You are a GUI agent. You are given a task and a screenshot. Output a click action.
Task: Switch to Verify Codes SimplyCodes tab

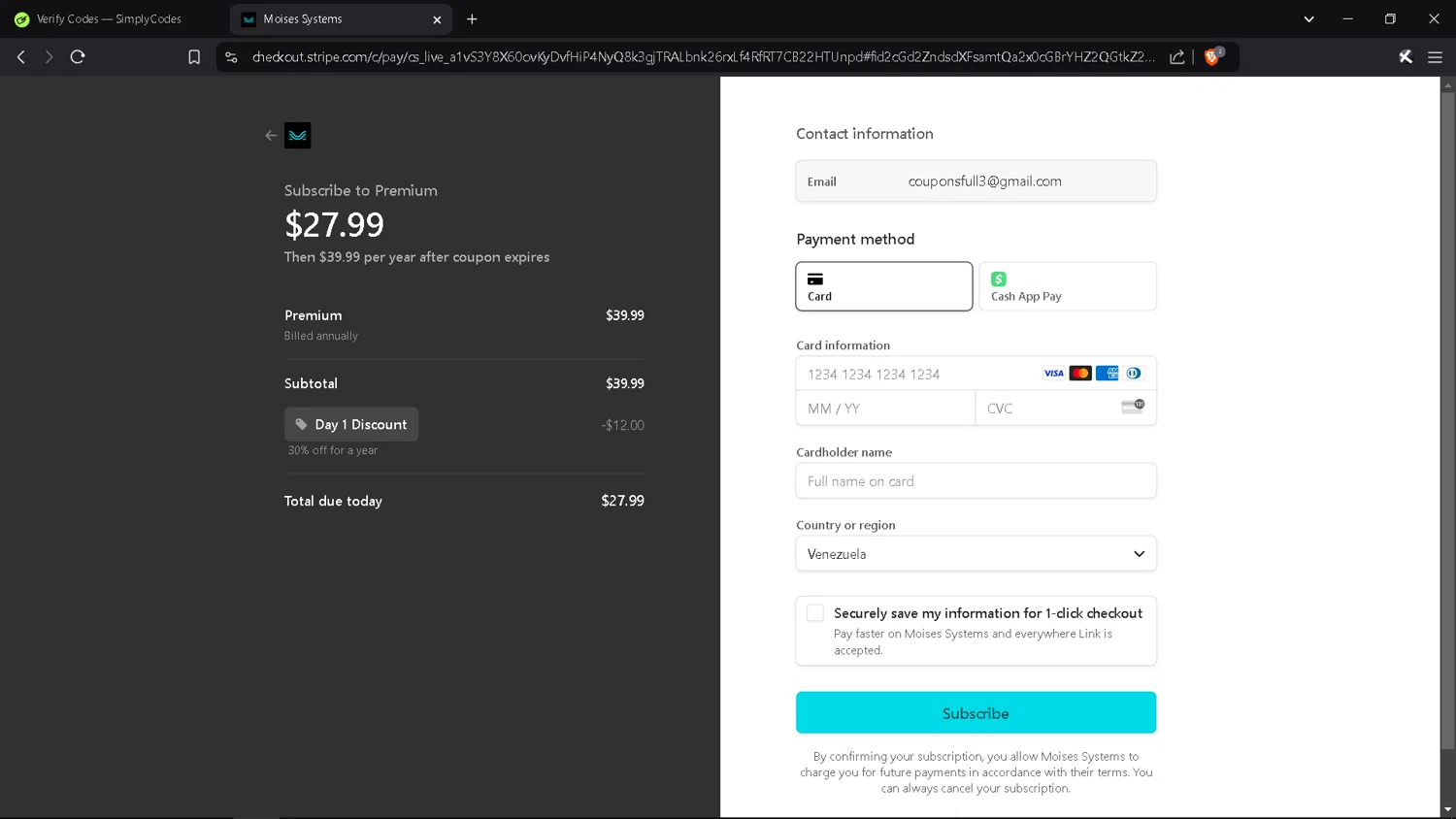[109, 19]
